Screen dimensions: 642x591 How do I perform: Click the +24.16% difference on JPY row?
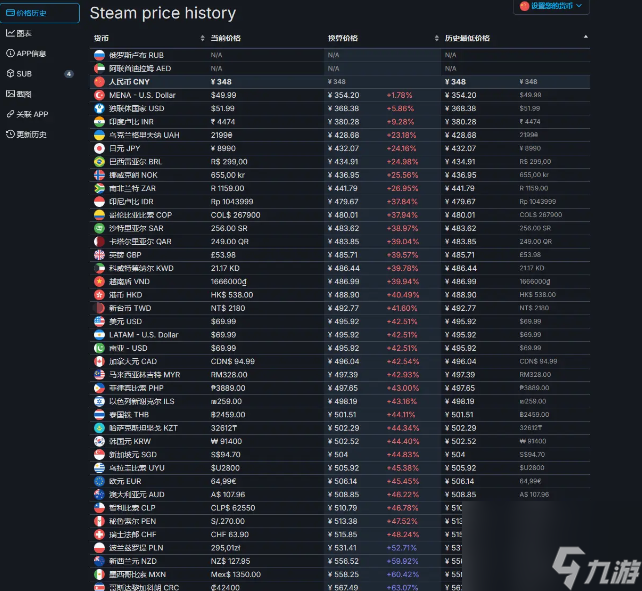pyautogui.click(x=401, y=148)
